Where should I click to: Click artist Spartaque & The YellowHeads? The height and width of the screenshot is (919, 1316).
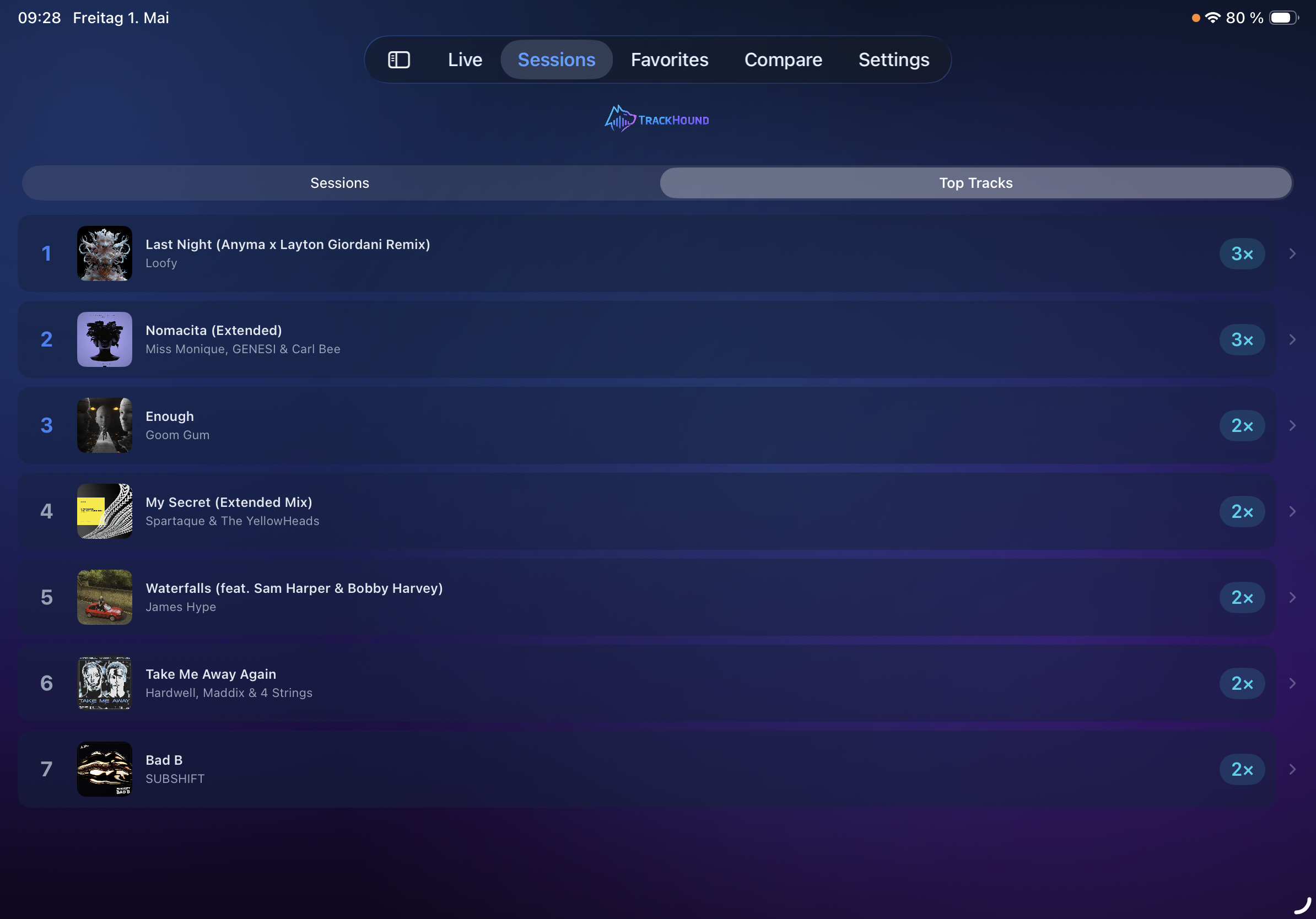click(232, 521)
